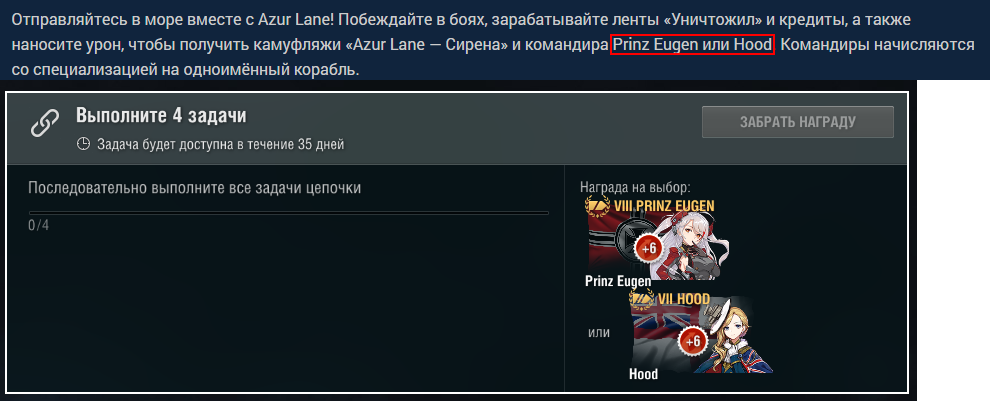Click the VII HOOD gold title
This screenshot has height=401, width=990.
(684, 299)
